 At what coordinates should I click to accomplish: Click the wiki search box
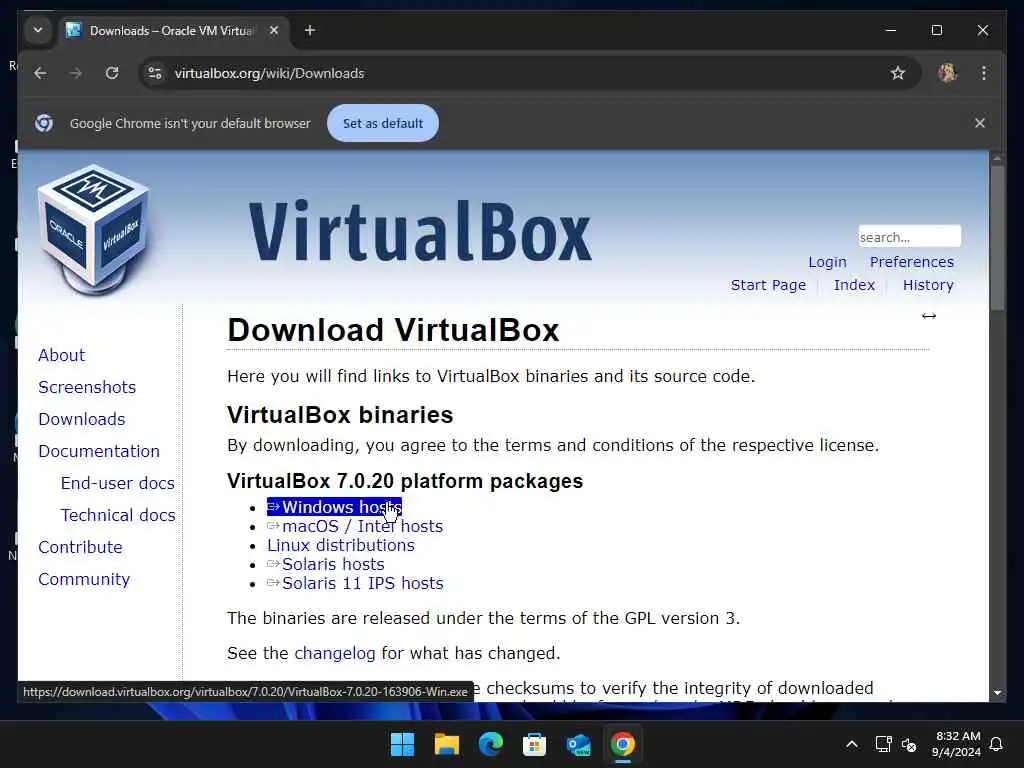(909, 237)
